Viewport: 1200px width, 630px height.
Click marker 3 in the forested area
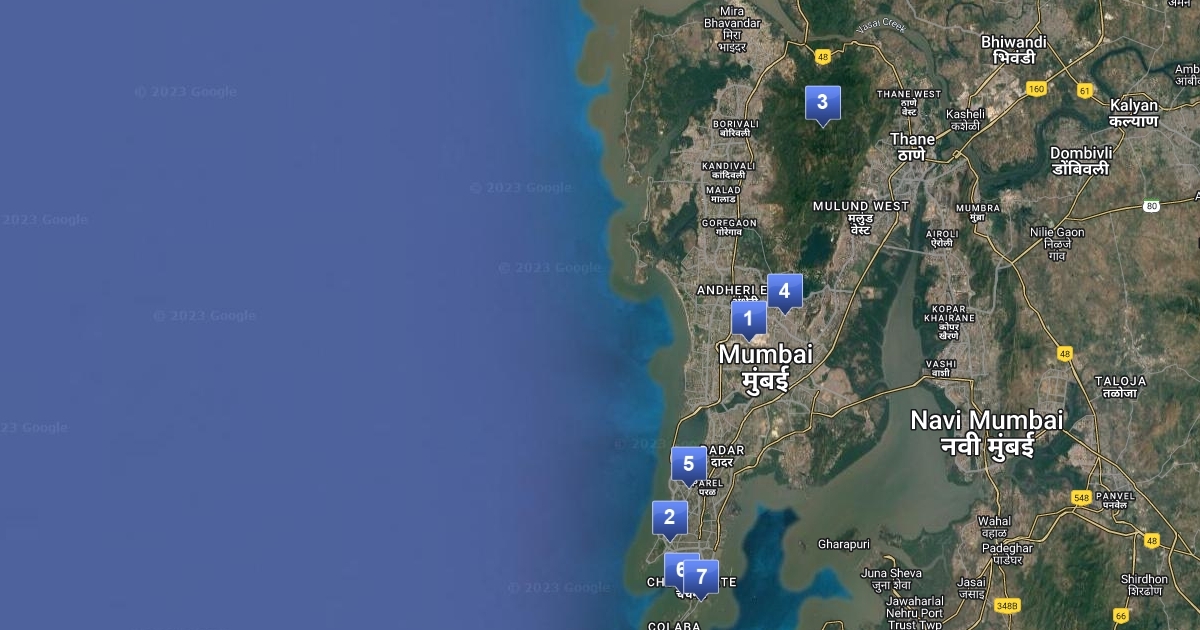pyautogui.click(x=822, y=103)
